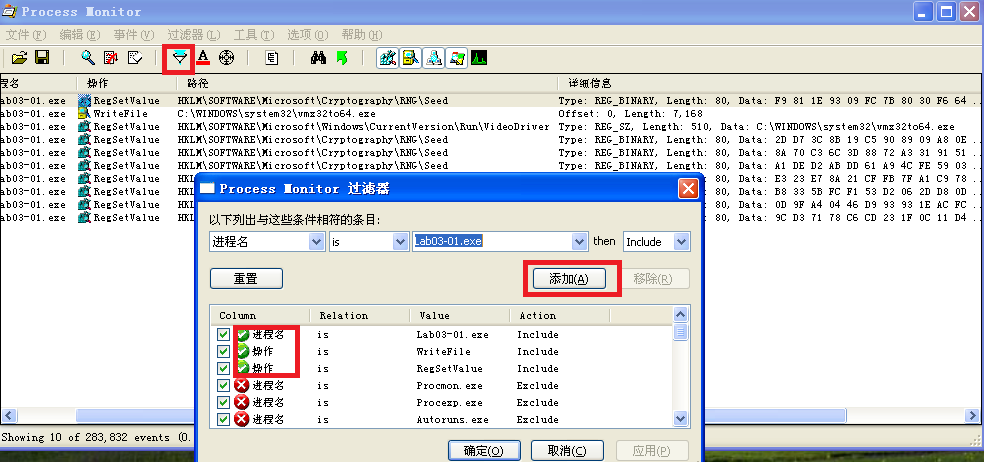Select the vmx32to64.exe WriteFile path cell
Viewport: 984px width, 462px height.
pyautogui.click(x=277, y=114)
